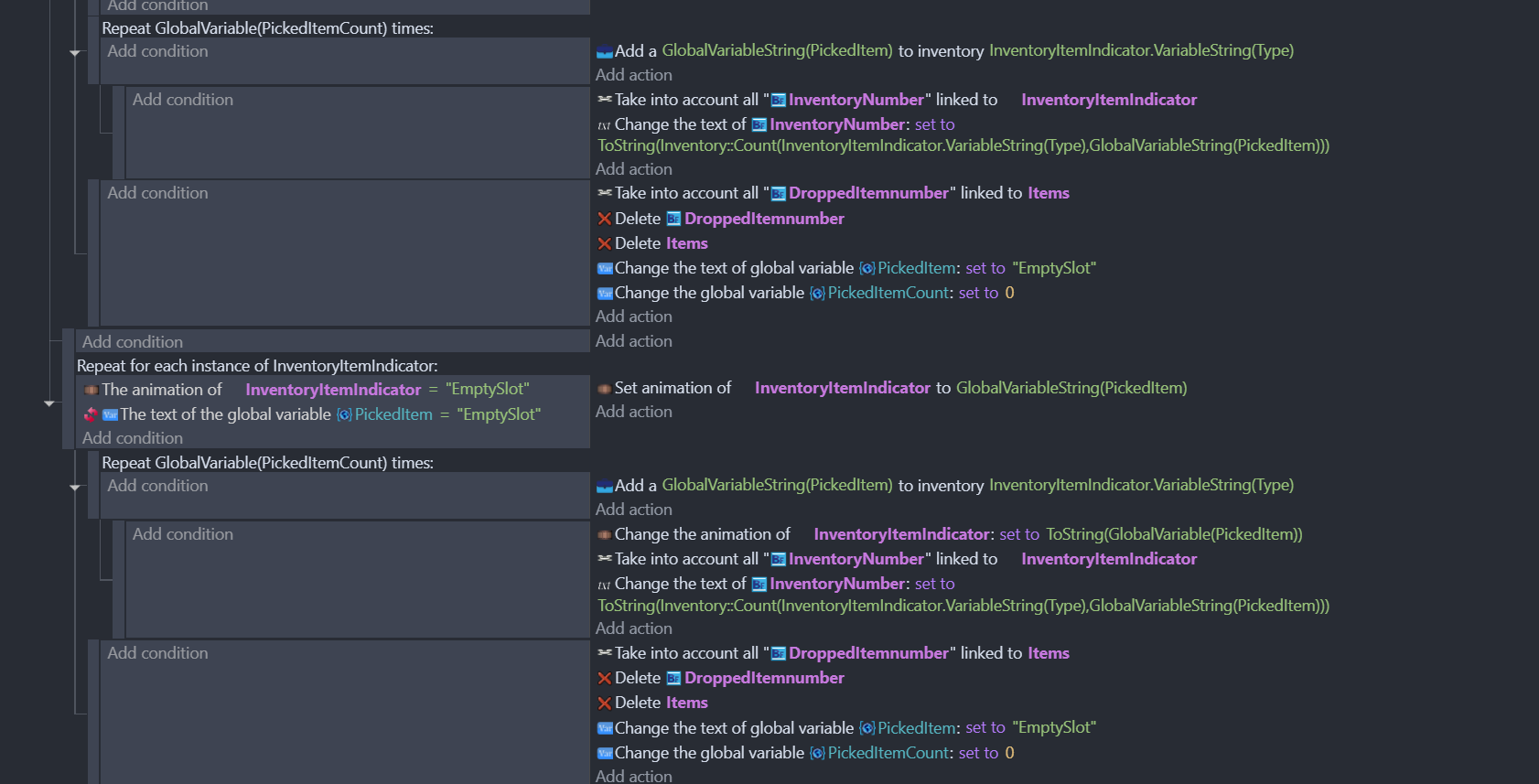
Task: Add condition below the PickedItem text condition
Action: (133, 438)
